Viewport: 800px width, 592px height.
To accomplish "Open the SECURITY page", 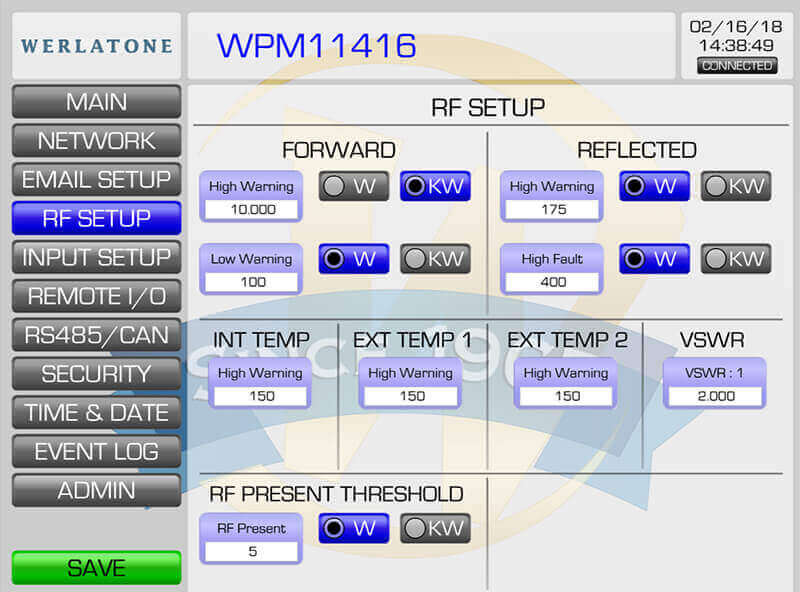I will tap(96, 374).
